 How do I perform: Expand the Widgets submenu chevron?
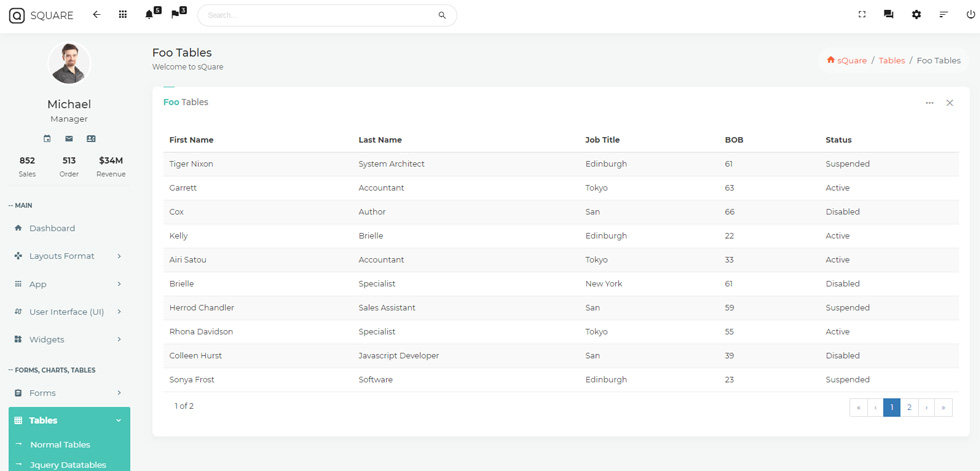tap(119, 339)
